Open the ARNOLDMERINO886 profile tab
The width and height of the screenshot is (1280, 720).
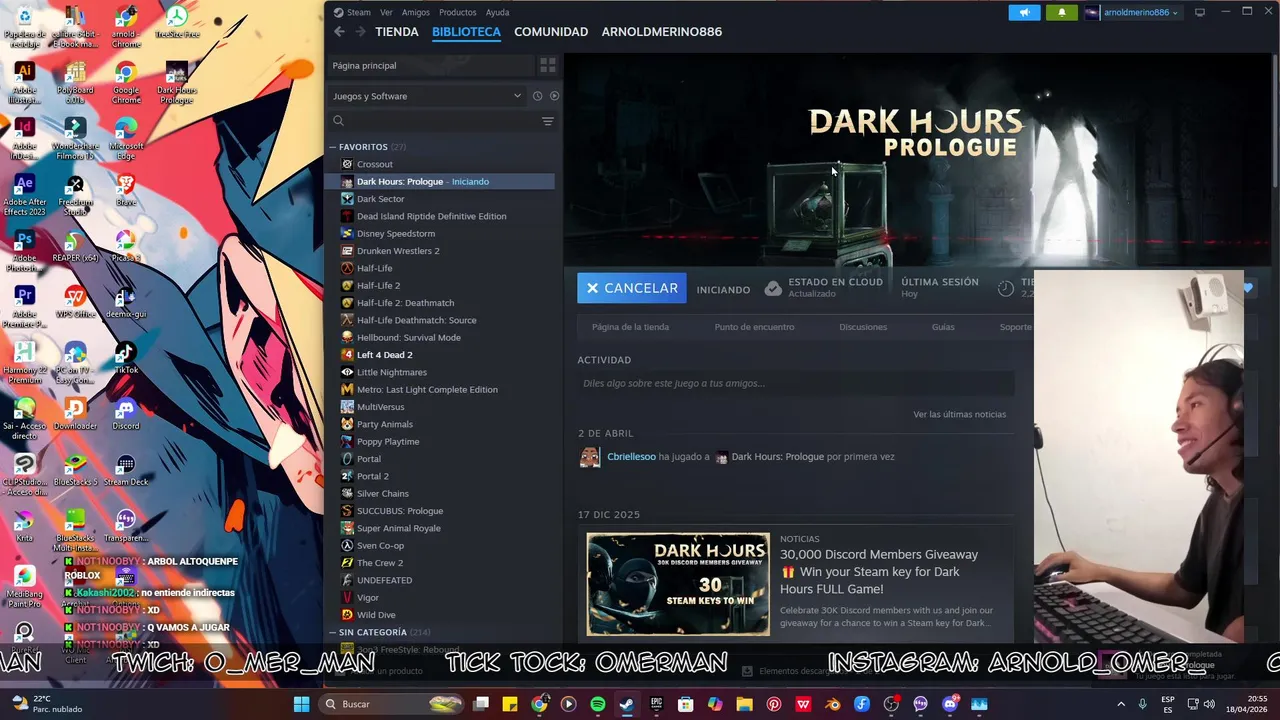coord(662,32)
